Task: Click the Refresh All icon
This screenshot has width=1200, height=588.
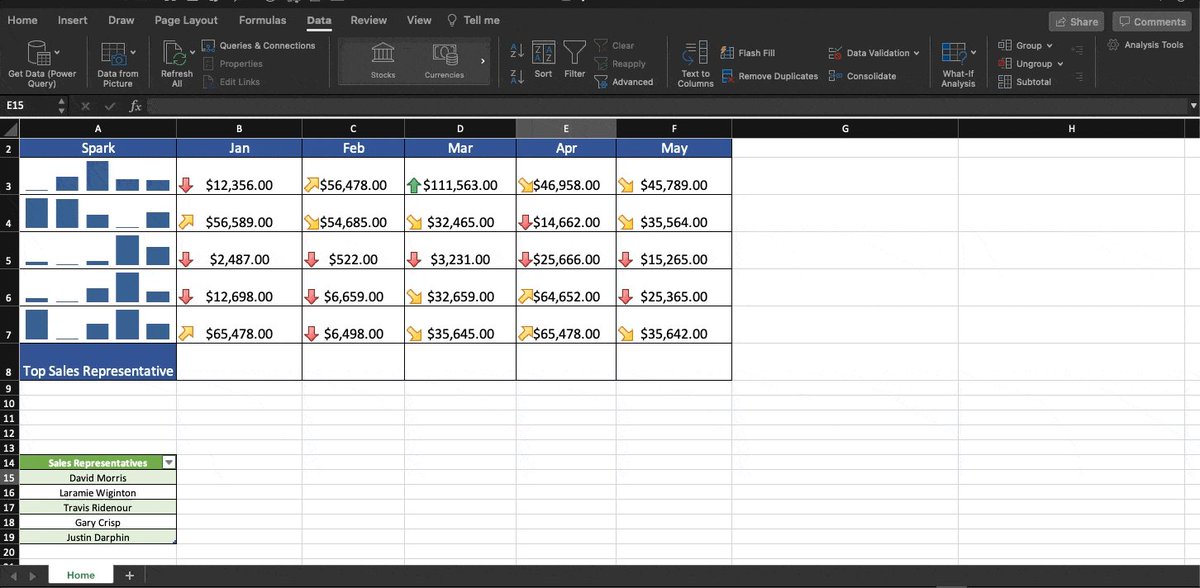Action: (x=174, y=54)
